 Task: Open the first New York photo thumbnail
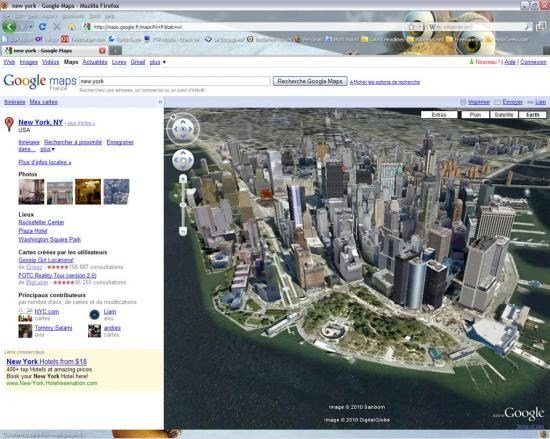32,192
